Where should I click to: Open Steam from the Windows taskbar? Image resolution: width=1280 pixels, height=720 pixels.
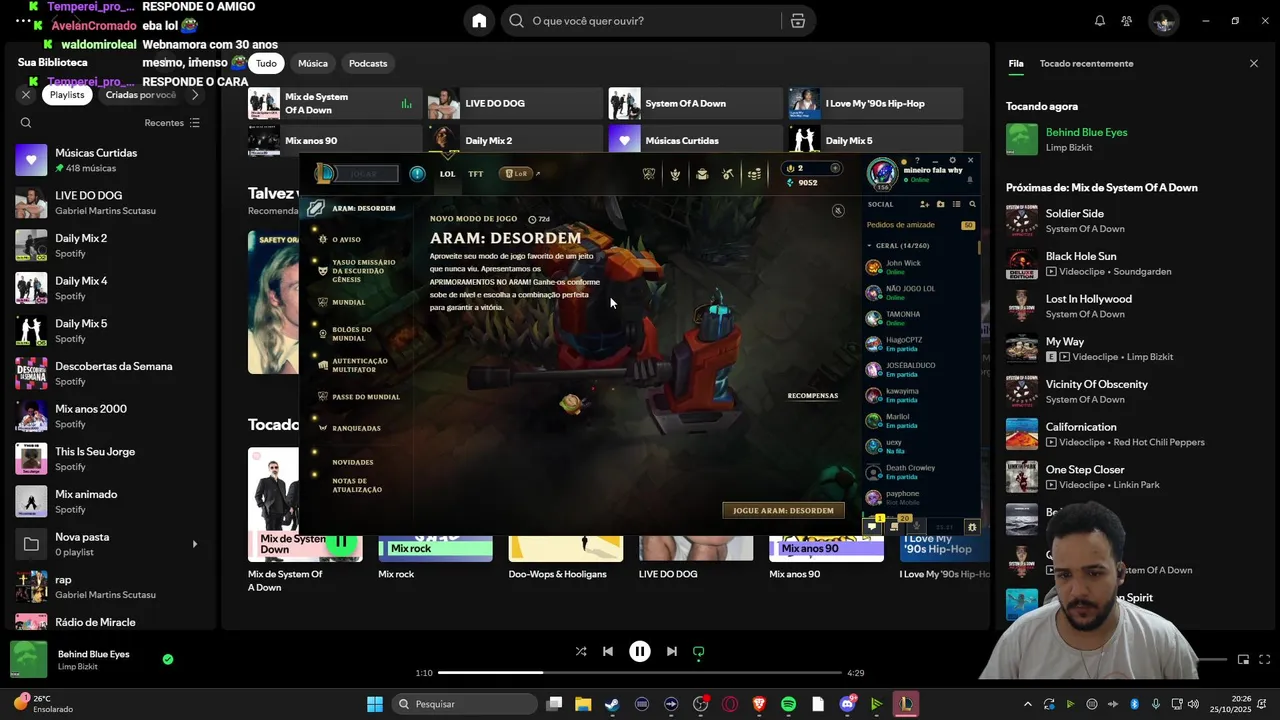click(612, 704)
